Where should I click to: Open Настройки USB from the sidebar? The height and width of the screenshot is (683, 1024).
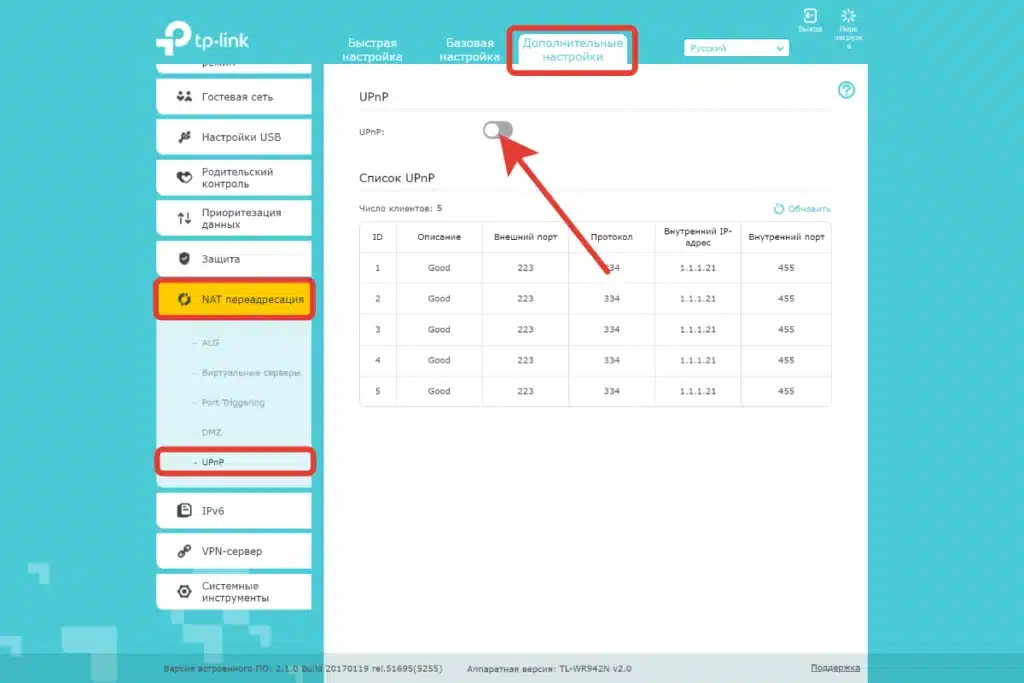click(x=233, y=137)
